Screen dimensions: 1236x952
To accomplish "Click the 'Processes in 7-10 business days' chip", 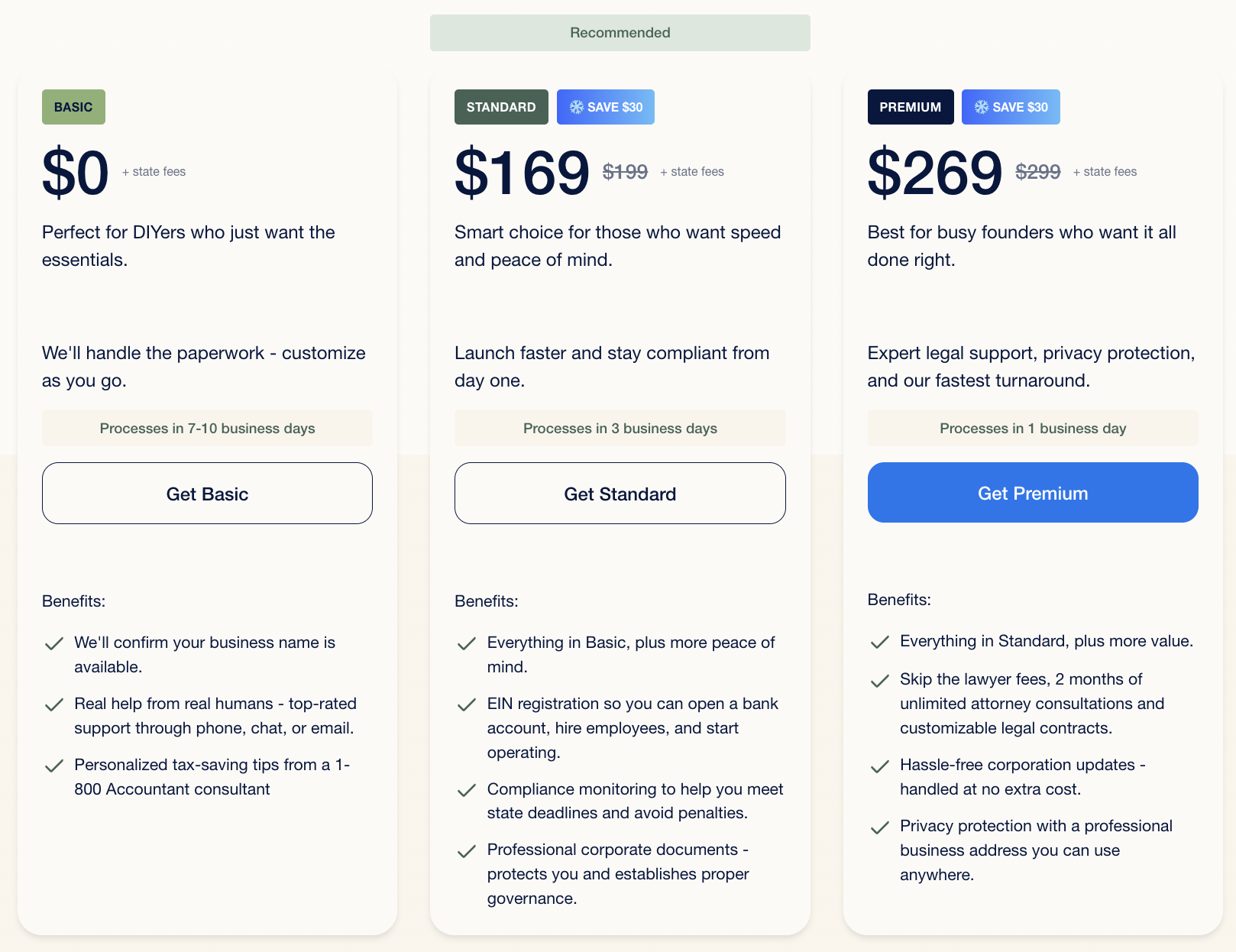I will tap(207, 428).
